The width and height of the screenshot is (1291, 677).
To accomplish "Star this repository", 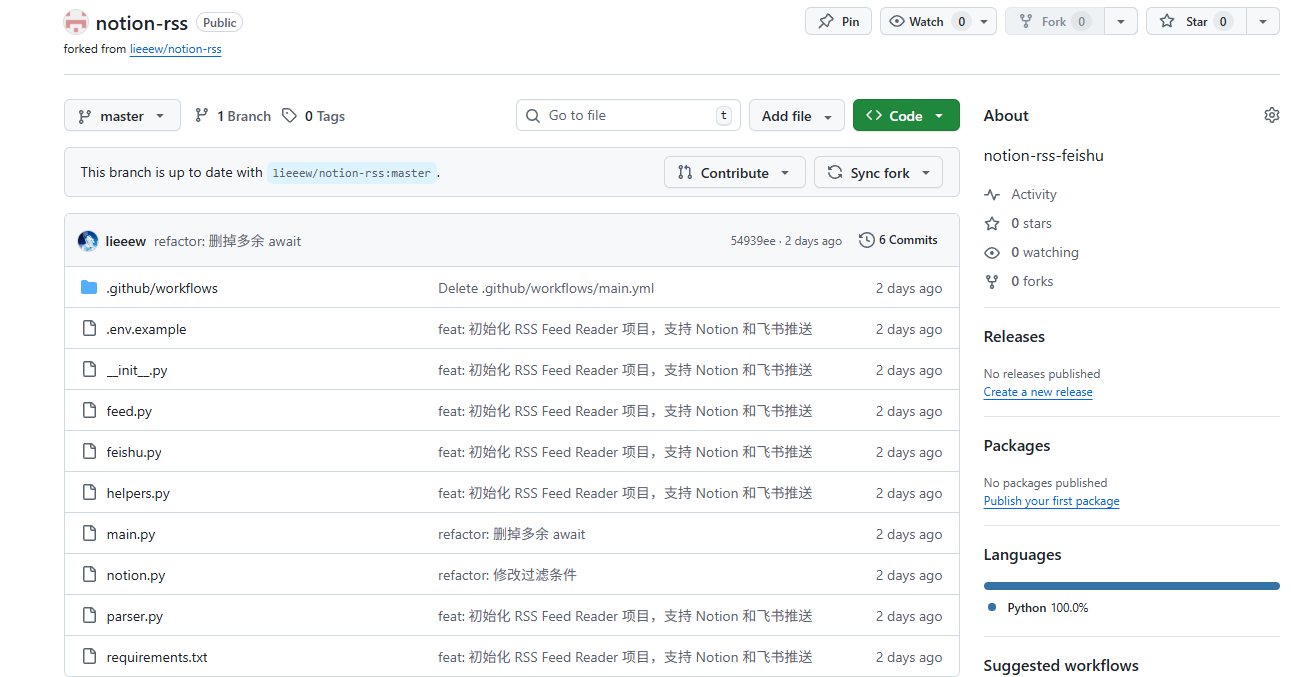I will [1196, 21].
